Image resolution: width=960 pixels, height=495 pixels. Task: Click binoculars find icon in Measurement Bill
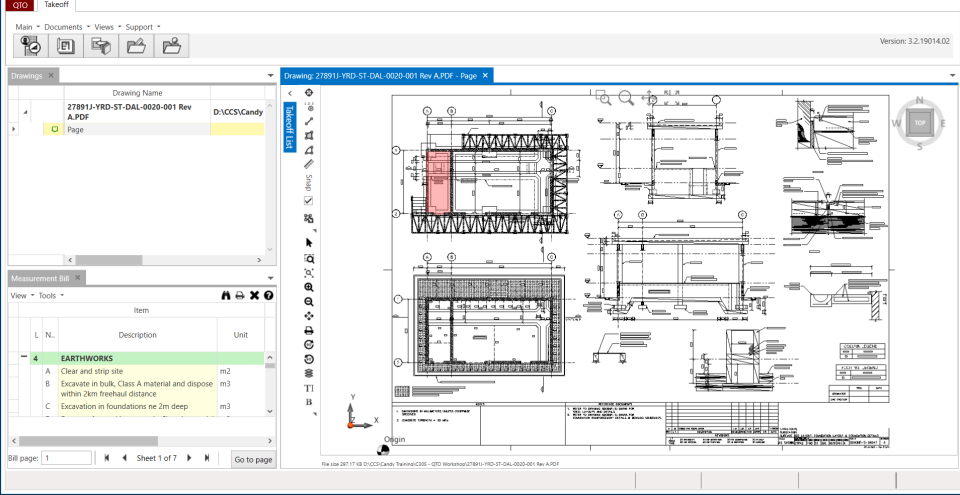[226, 295]
